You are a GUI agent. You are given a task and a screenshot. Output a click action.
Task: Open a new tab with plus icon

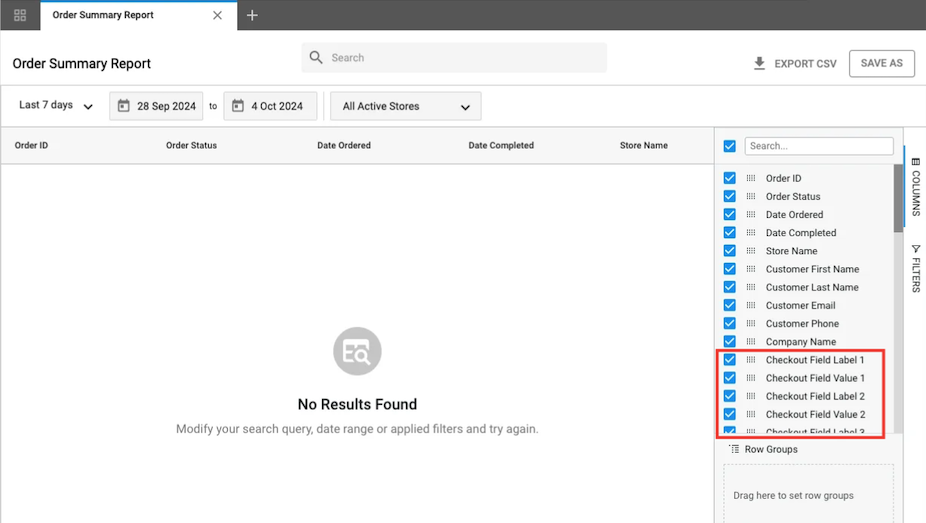(x=252, y=15)
